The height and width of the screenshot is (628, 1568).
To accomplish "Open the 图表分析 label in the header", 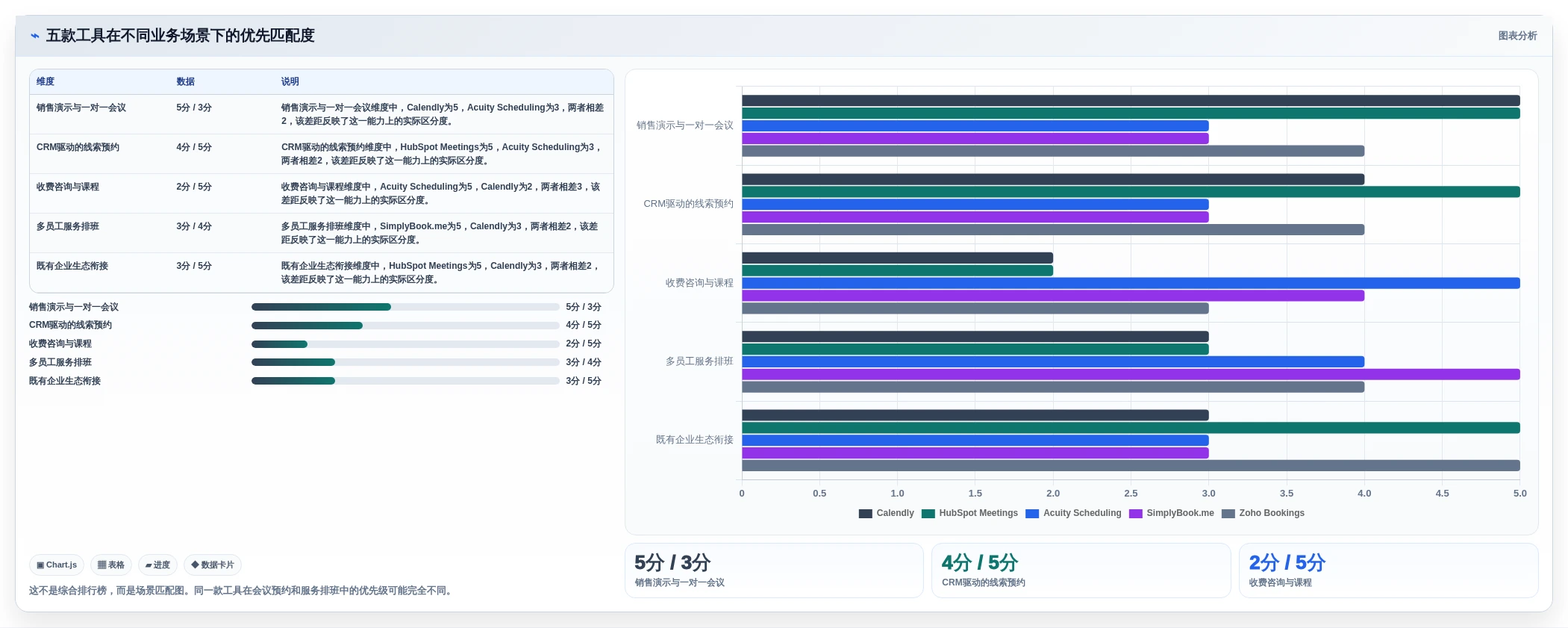I will point(1517,36).
